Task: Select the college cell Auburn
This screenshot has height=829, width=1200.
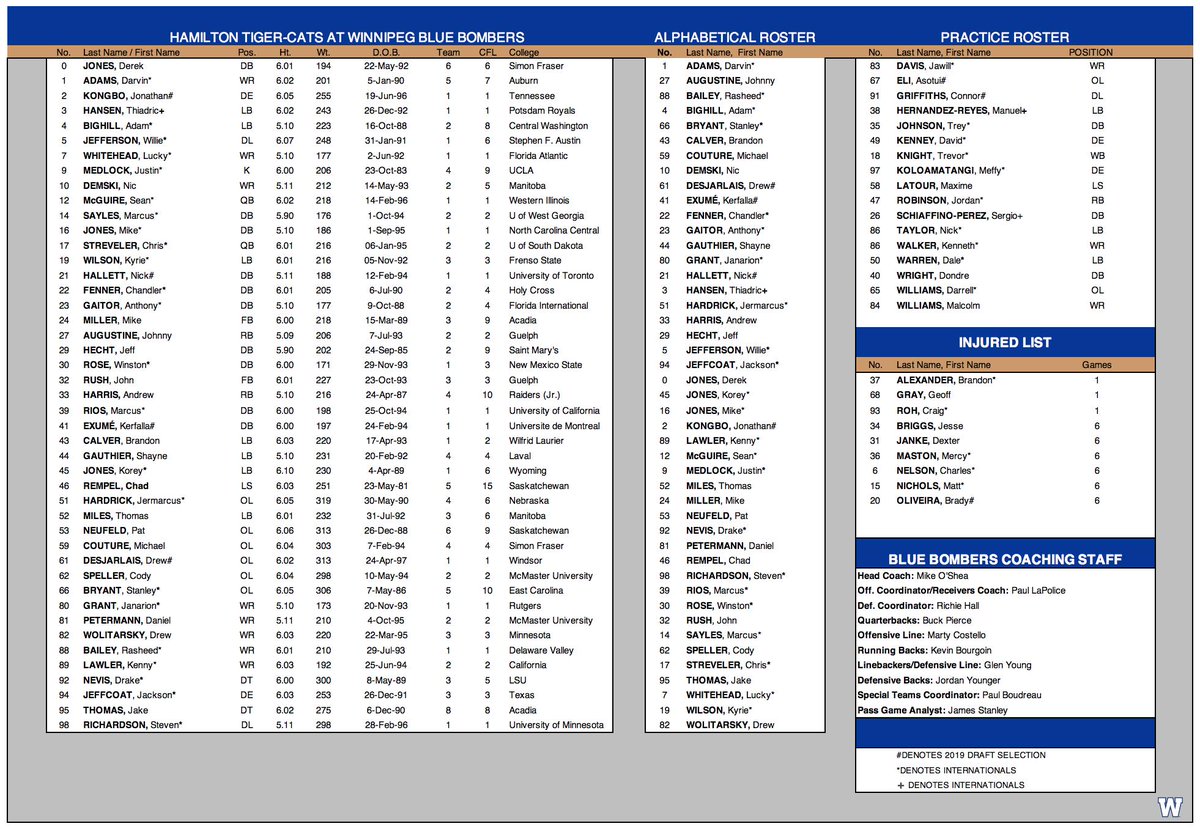Action: [x=524, y=80]
